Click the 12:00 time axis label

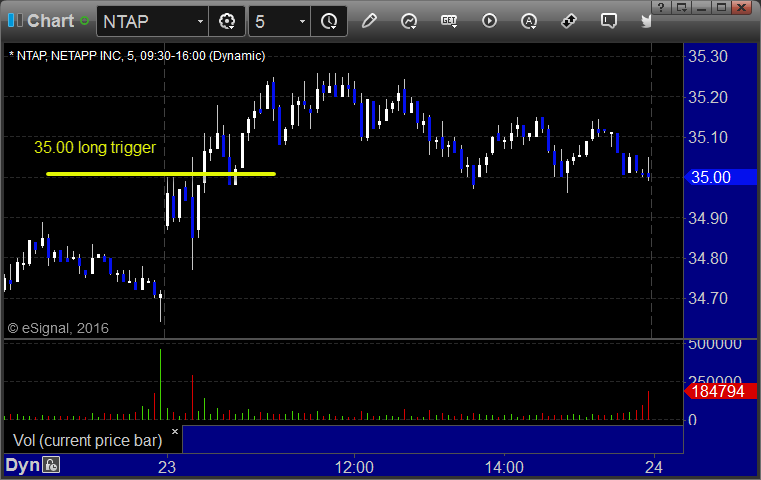[x=354, y=467]
